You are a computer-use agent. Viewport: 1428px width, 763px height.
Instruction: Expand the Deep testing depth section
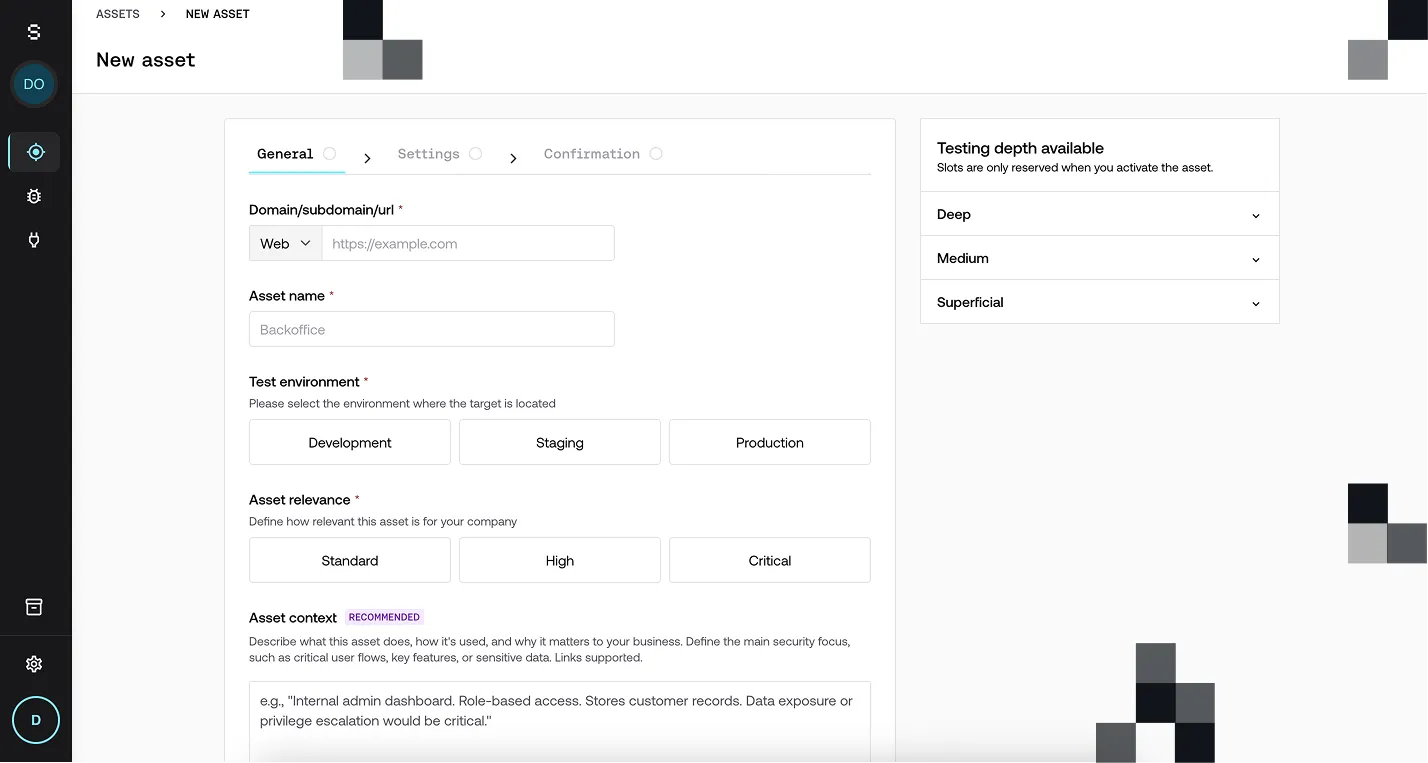(1100, 214)
